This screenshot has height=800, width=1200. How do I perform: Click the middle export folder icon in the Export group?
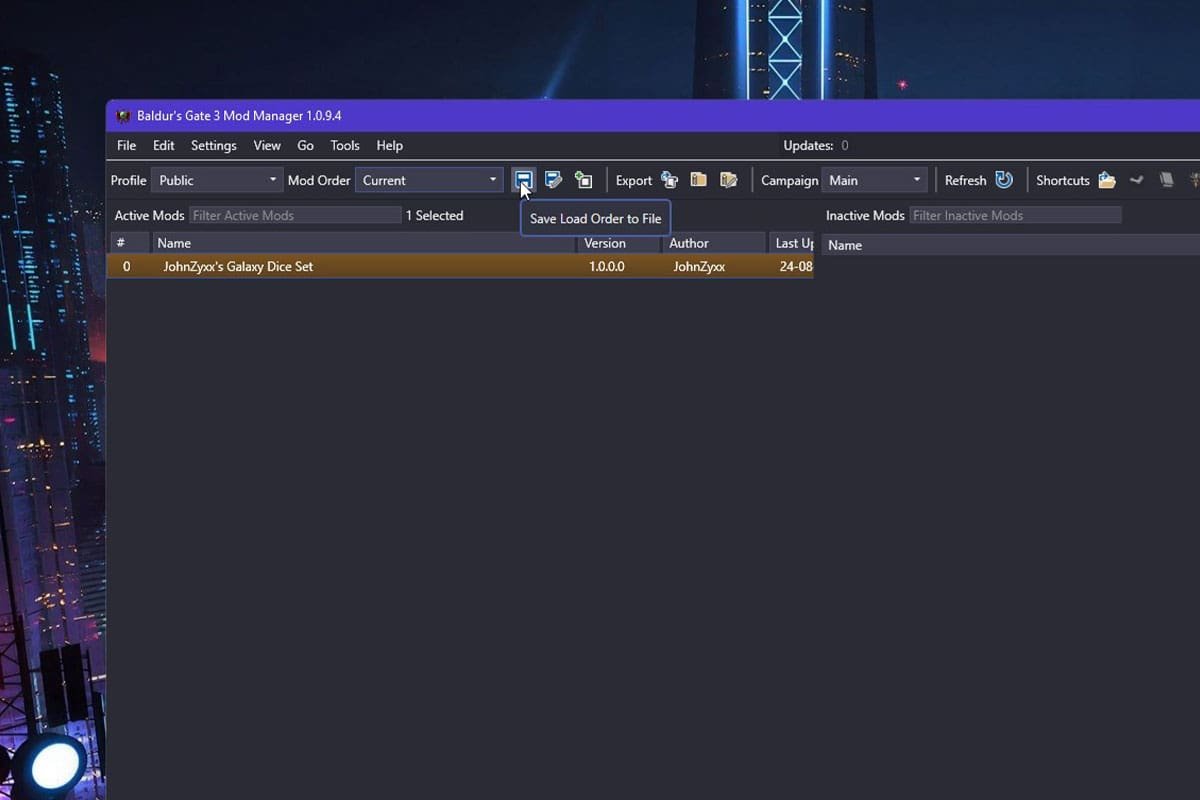point(699,180)
